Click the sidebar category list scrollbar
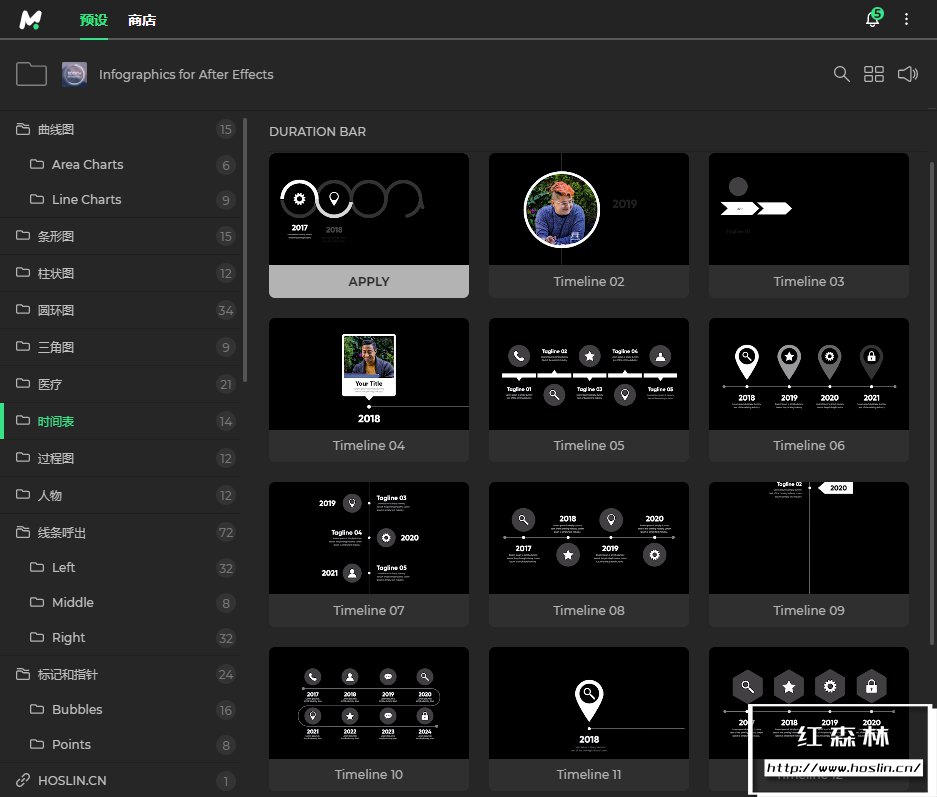937x797 pixels. click(245, 250)
